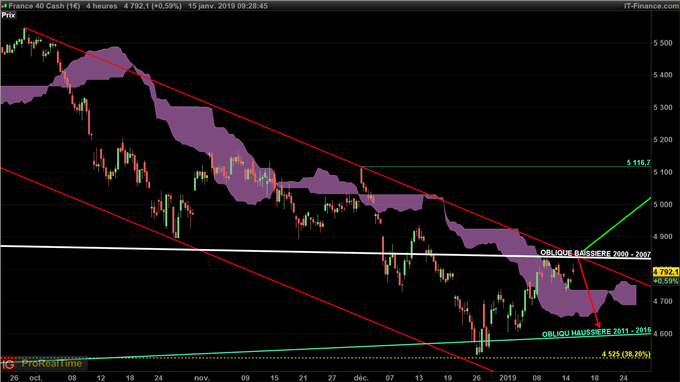Click the red downward arrow head
Image resolution: width=680 pixels, height=382 pixels.
point(598,324)
